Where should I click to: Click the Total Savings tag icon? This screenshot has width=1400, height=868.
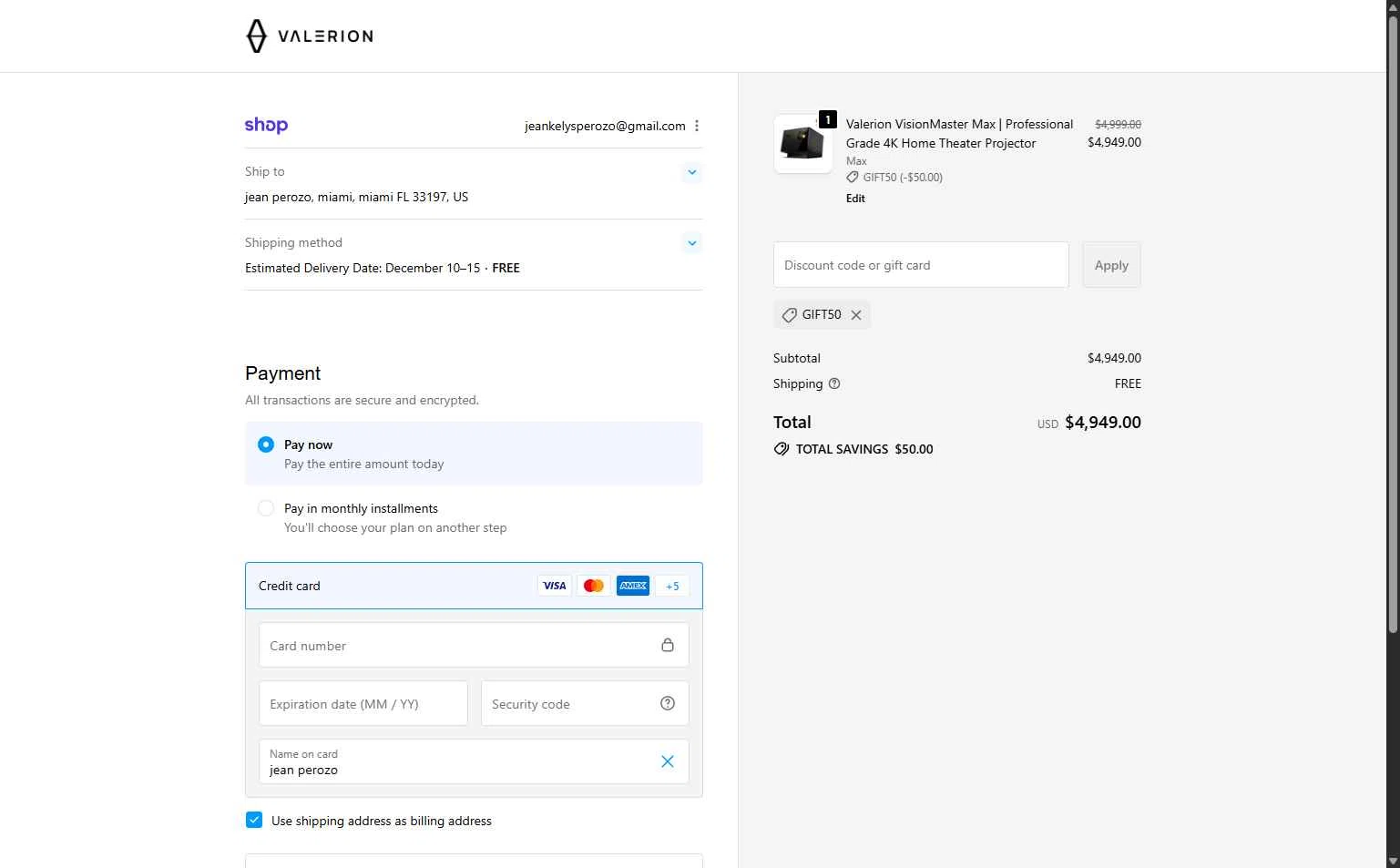(782, 449)
